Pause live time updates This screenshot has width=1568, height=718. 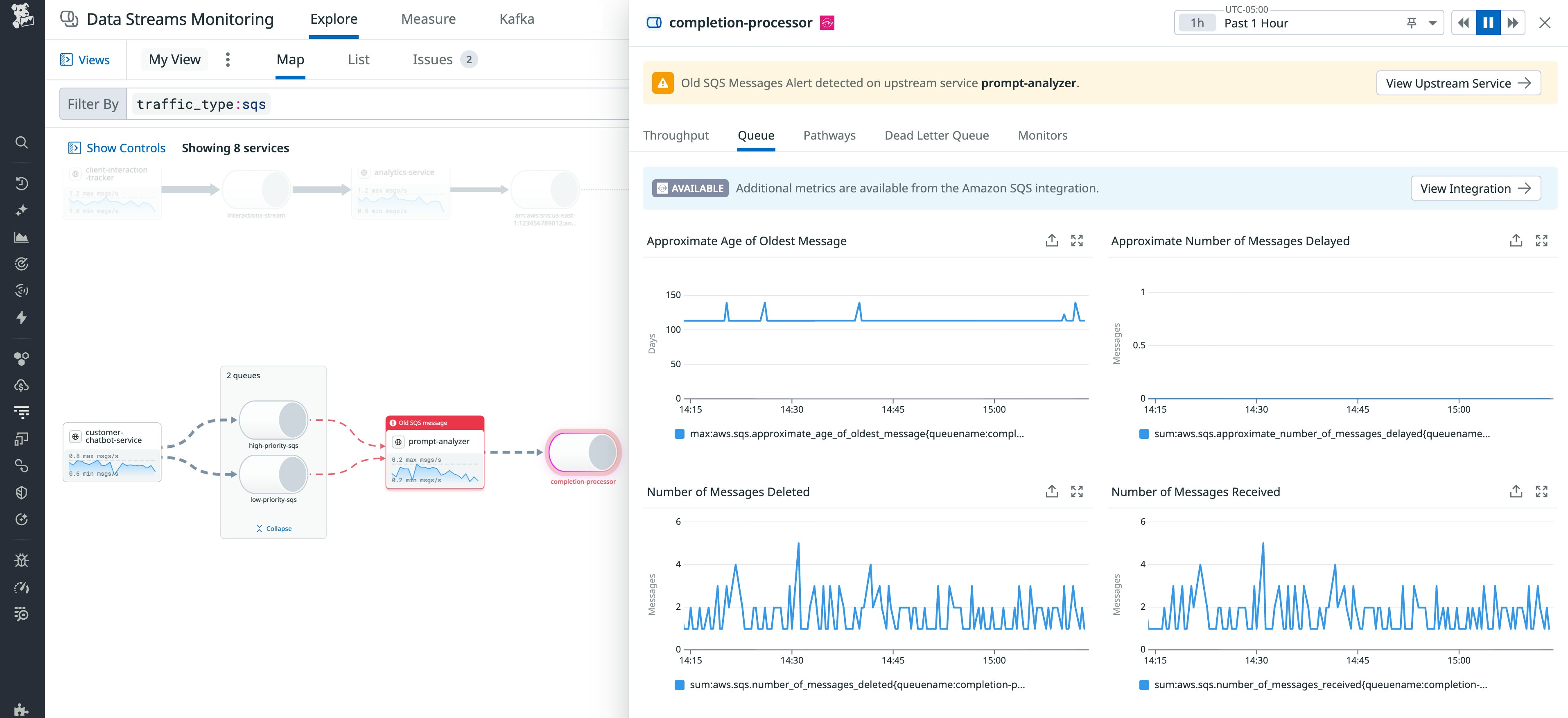point(1488,23)
